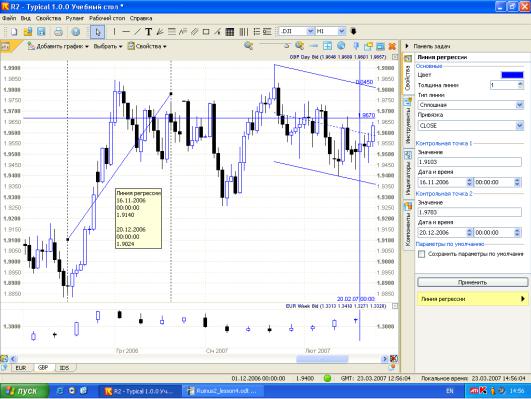Click Толщина линии stepper arrows
Viewport: 531px width, 399px height.
pyautogui.click(x=520, y=85)
